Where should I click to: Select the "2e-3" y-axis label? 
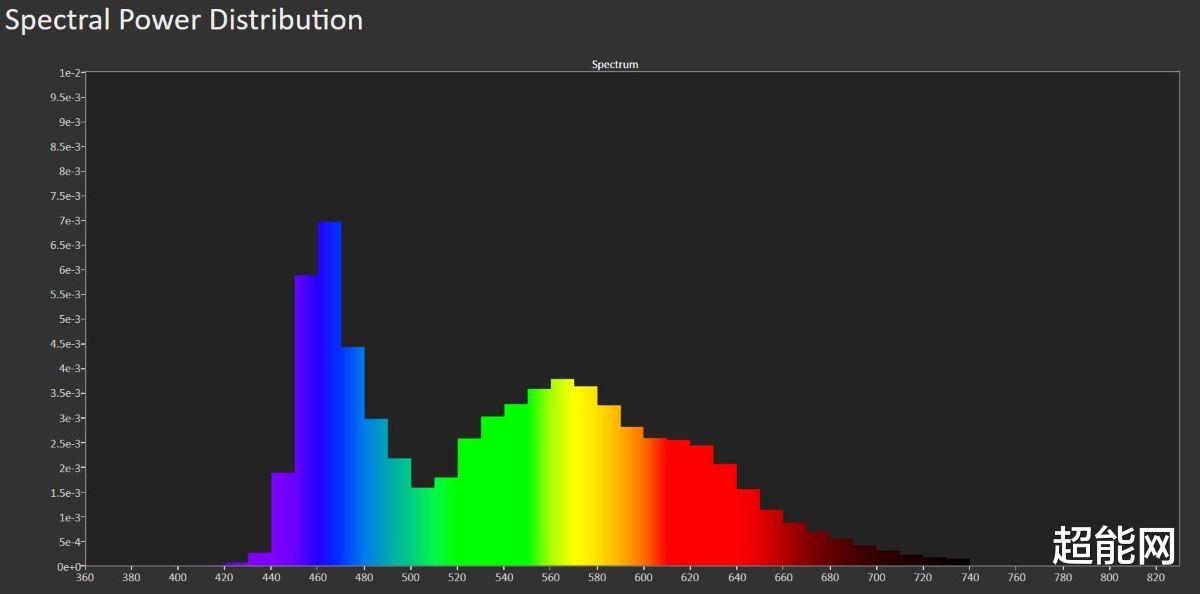point(69,468)
